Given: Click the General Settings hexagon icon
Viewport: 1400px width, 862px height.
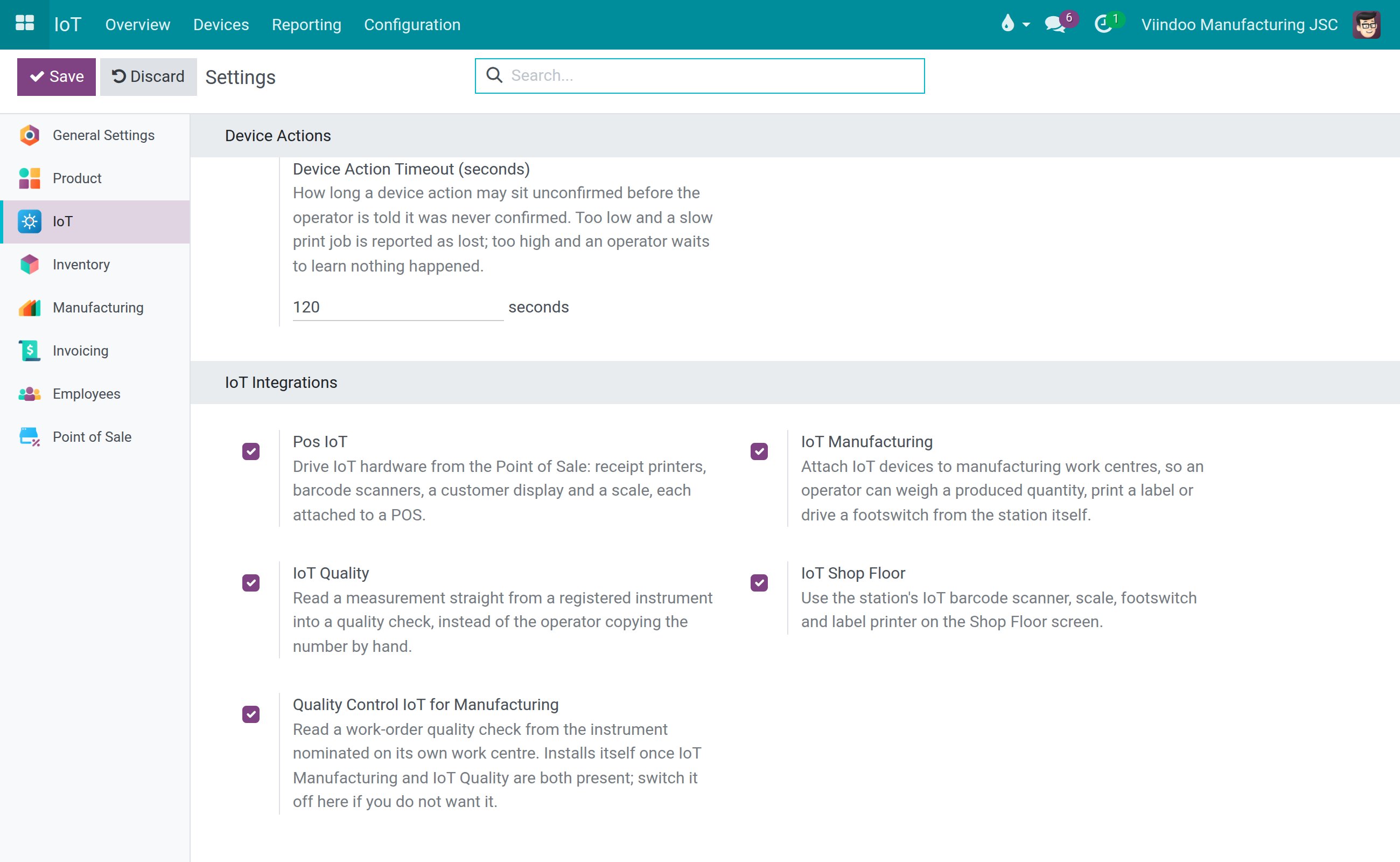Looking at the screenshot, I should [30, 135].
